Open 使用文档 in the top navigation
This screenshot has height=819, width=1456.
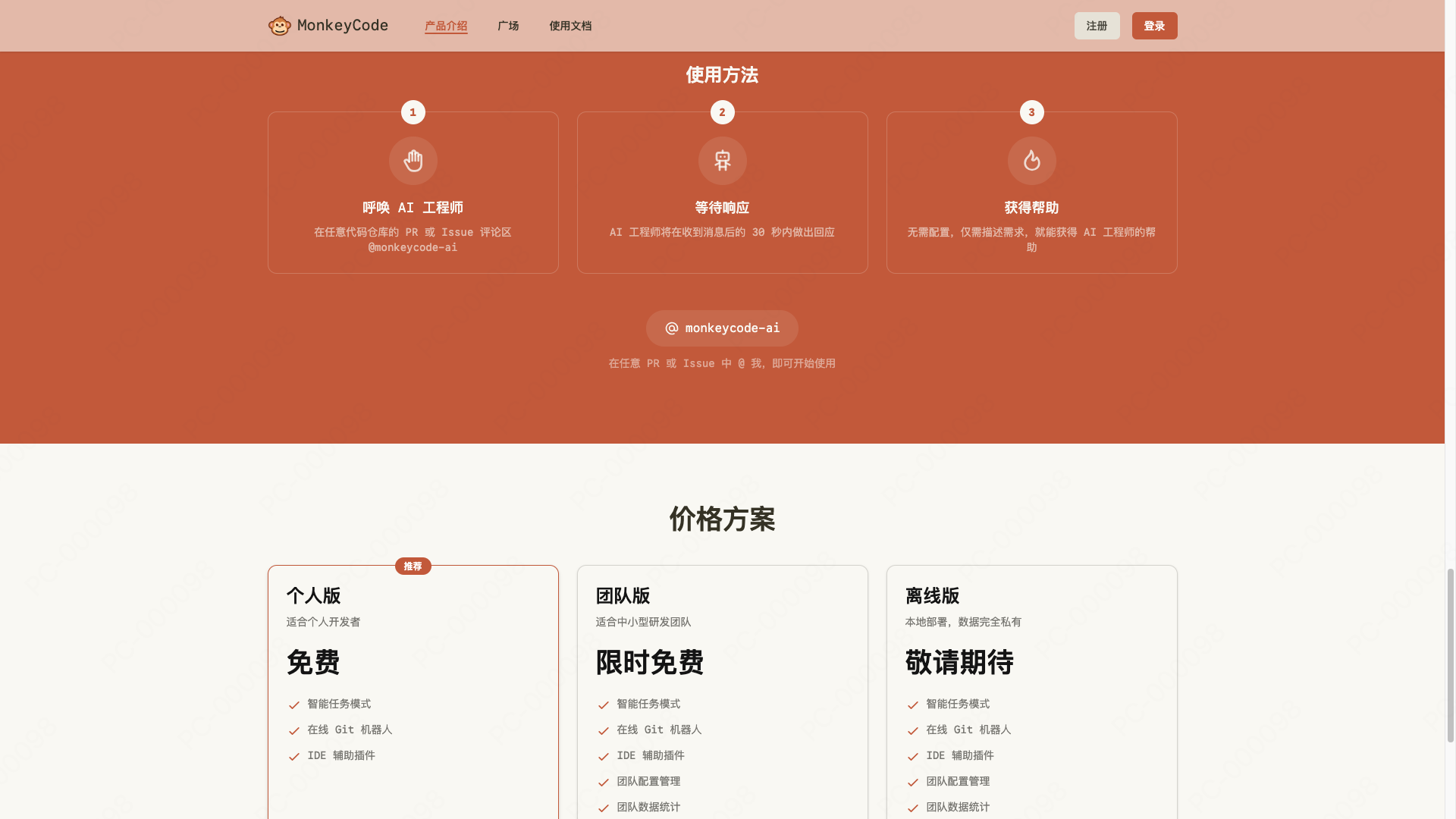tap(570, 26)
